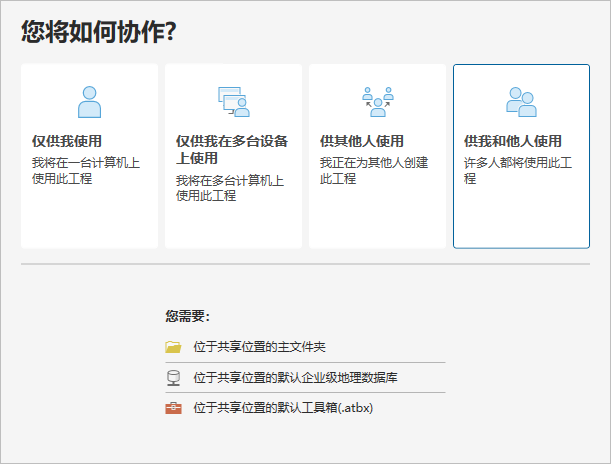Click description 我将在一台计算机上使用此工程
611x464 pixels.
pyautogui.click(x=85, y=170)
